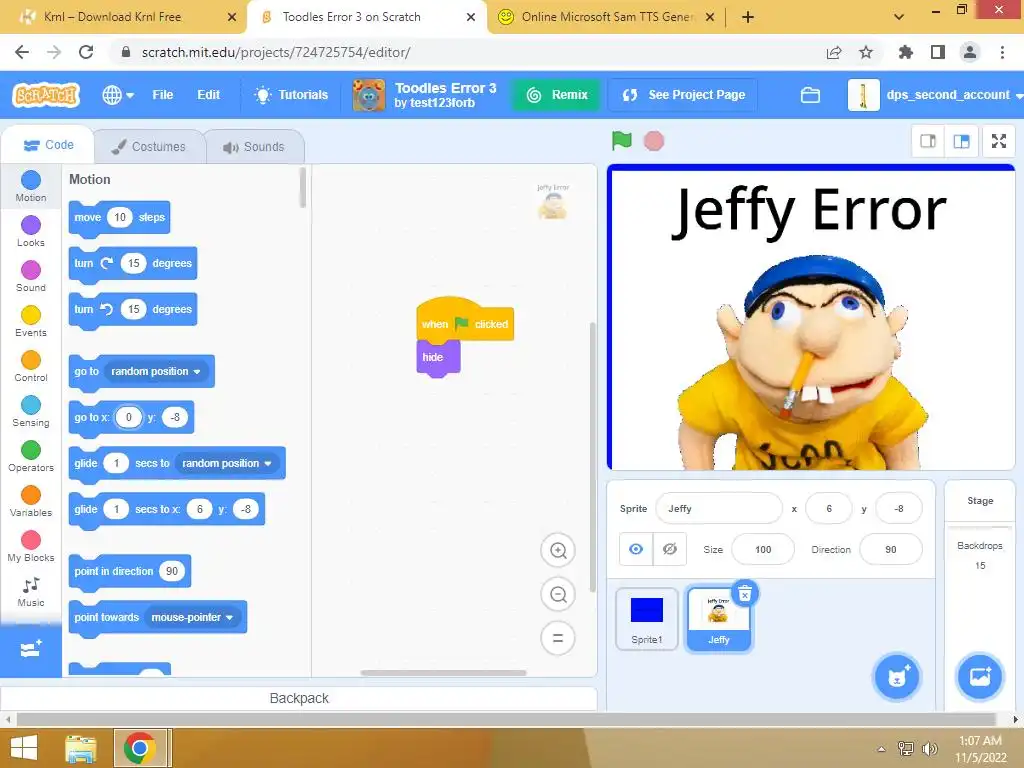Click the 'hide' block in workspace

(x=438, y=358)
